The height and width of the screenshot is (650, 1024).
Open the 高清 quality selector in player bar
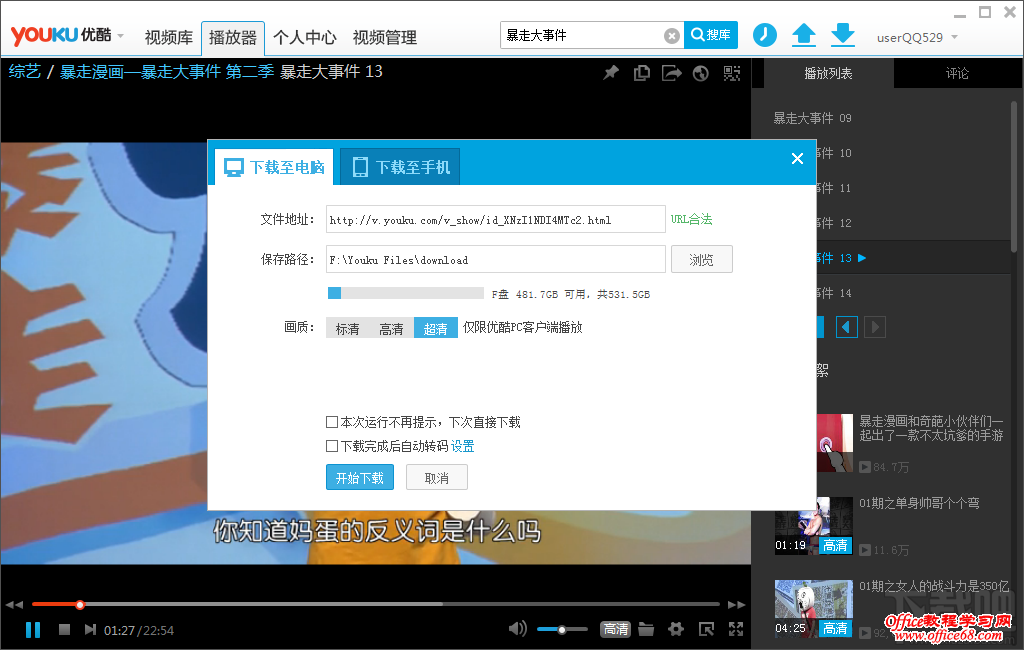point(615,629)
